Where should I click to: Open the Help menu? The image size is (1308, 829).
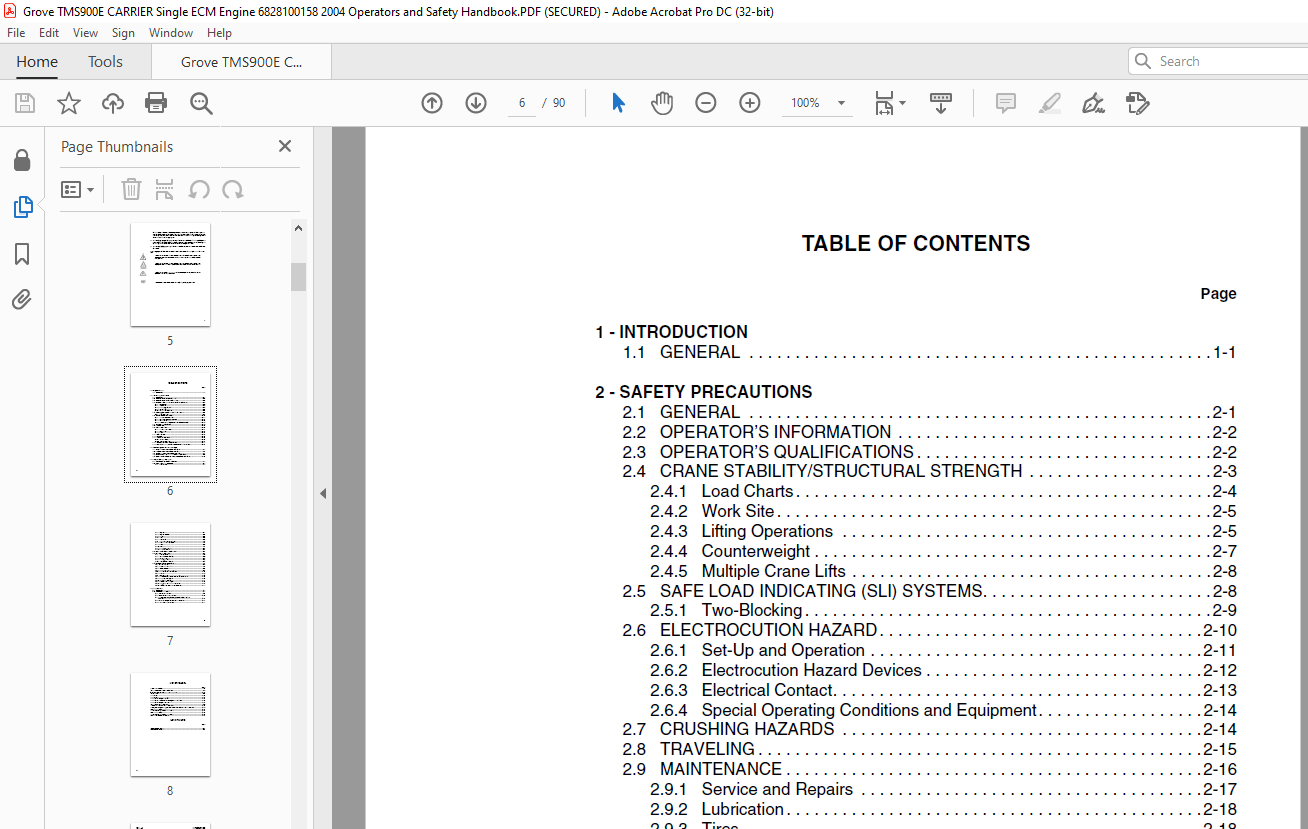coord(219,33)
